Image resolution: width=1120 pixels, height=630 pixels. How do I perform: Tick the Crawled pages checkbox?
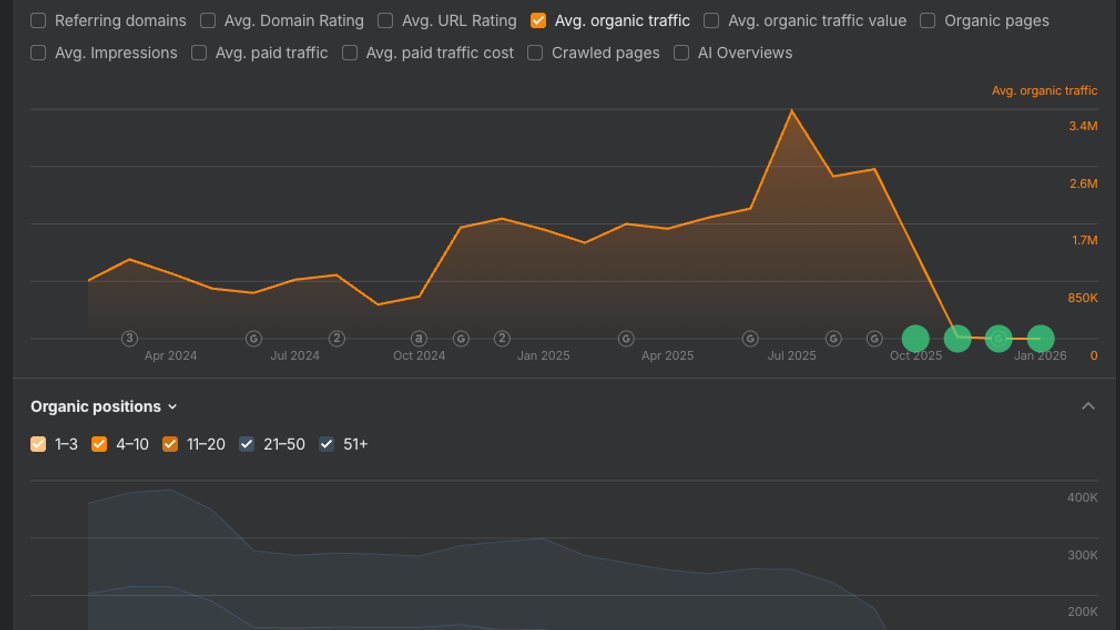(535, 53)
